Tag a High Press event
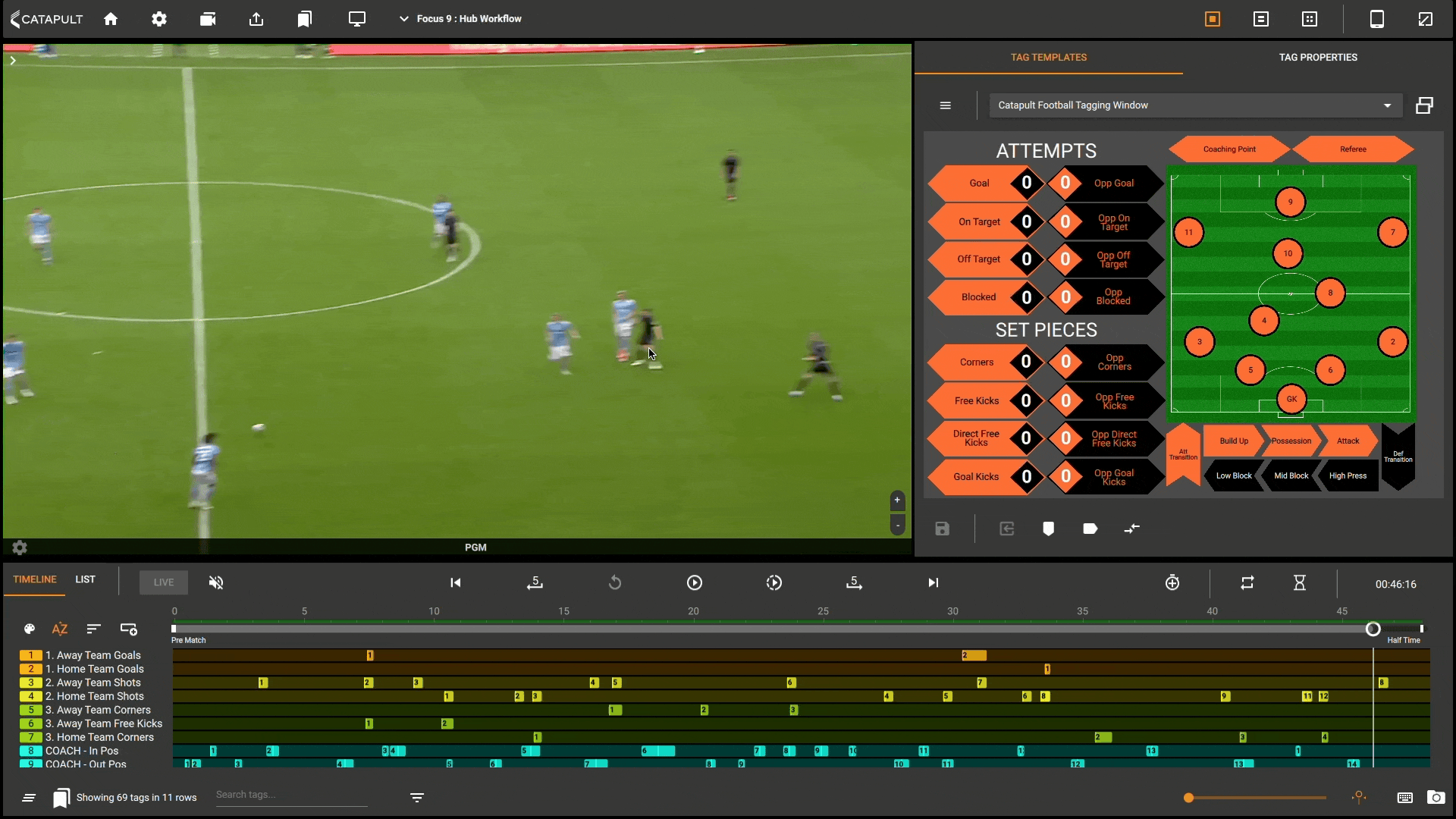 [x=1348, y=476]
